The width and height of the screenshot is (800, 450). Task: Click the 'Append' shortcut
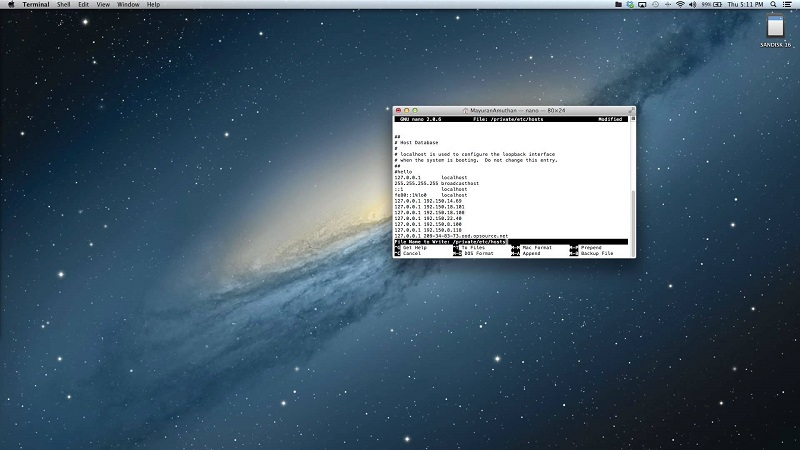pyautogui.click(x=526, y=254)
